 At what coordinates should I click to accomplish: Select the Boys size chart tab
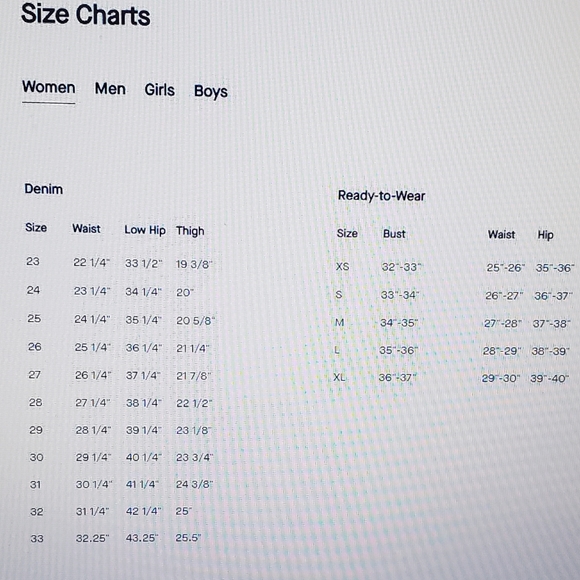(210, 91)
